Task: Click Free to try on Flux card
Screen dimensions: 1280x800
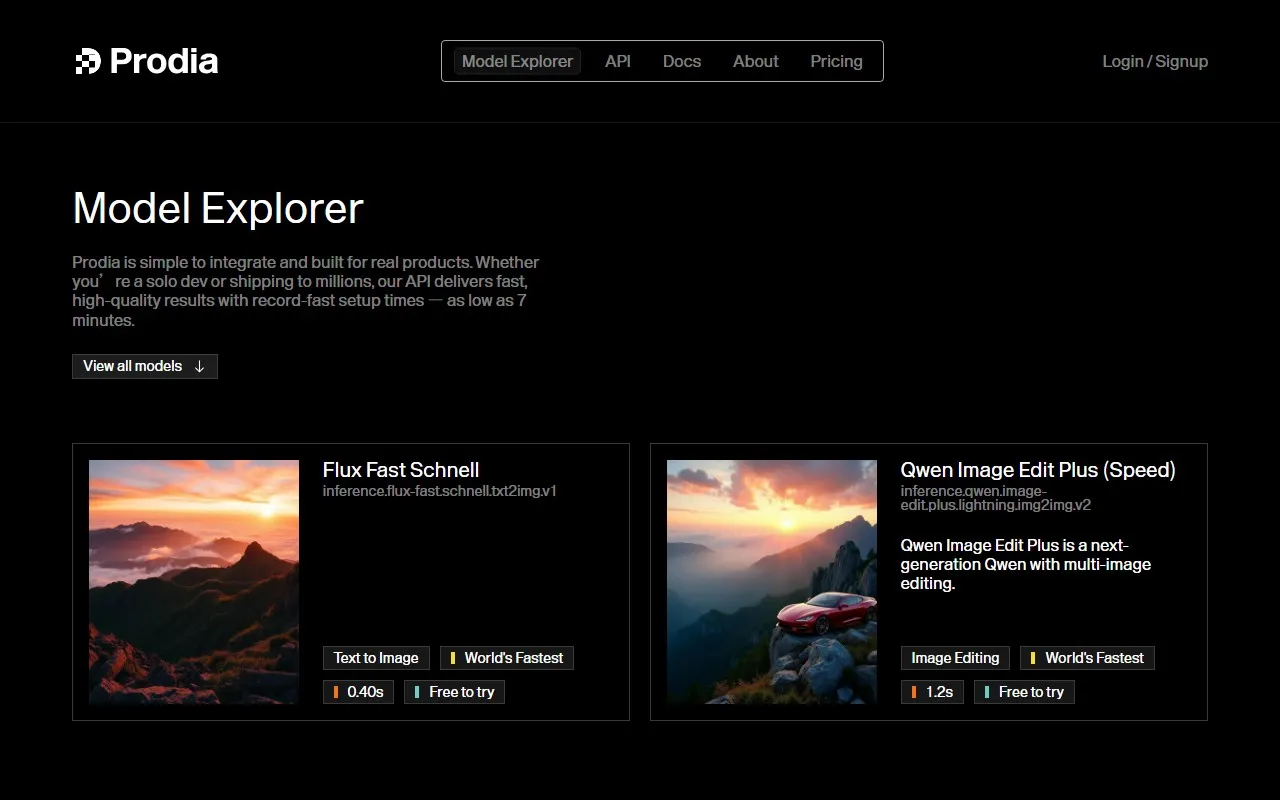Action: (x=455, y=692)
